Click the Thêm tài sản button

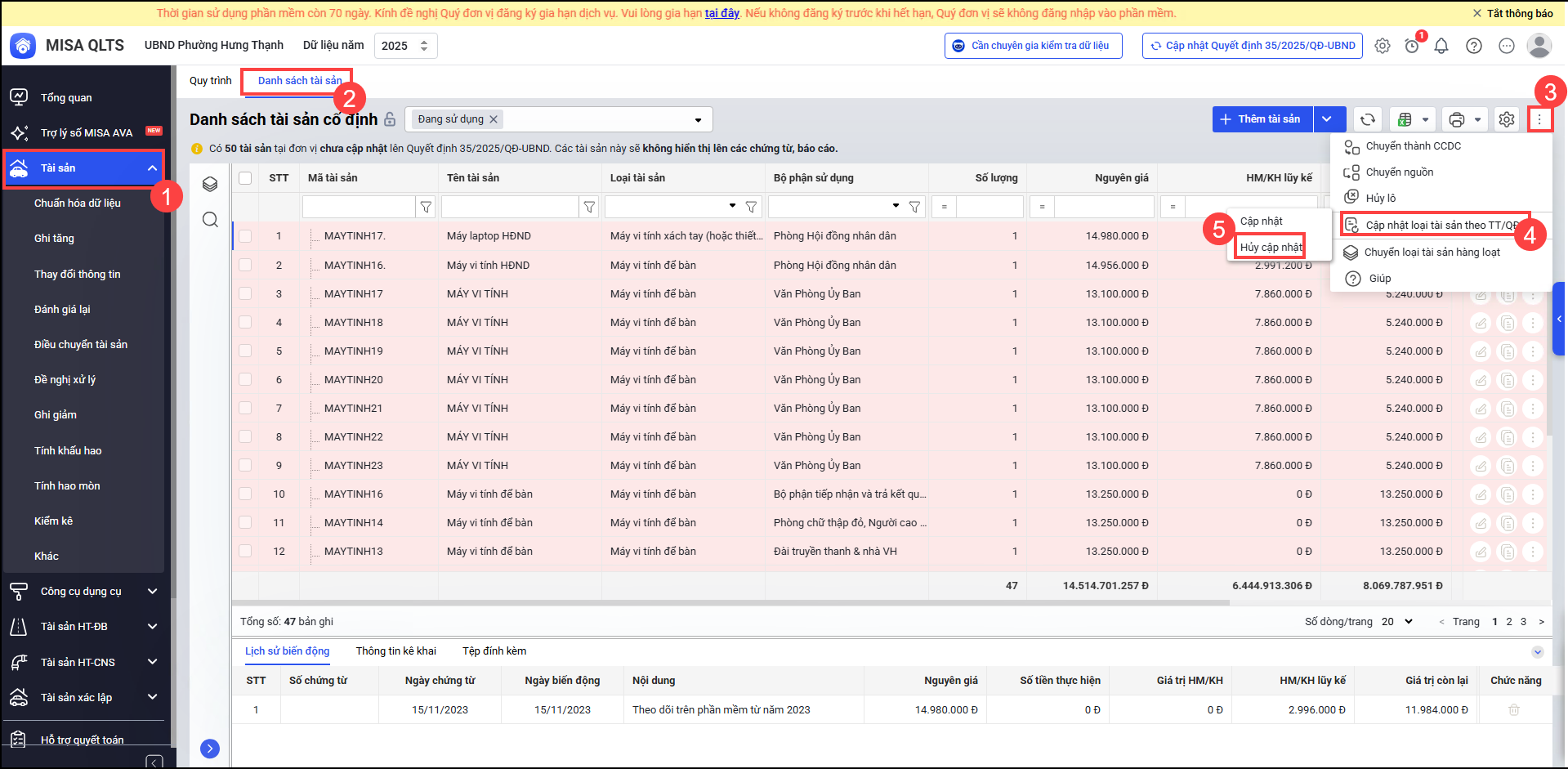[1262, 119]
